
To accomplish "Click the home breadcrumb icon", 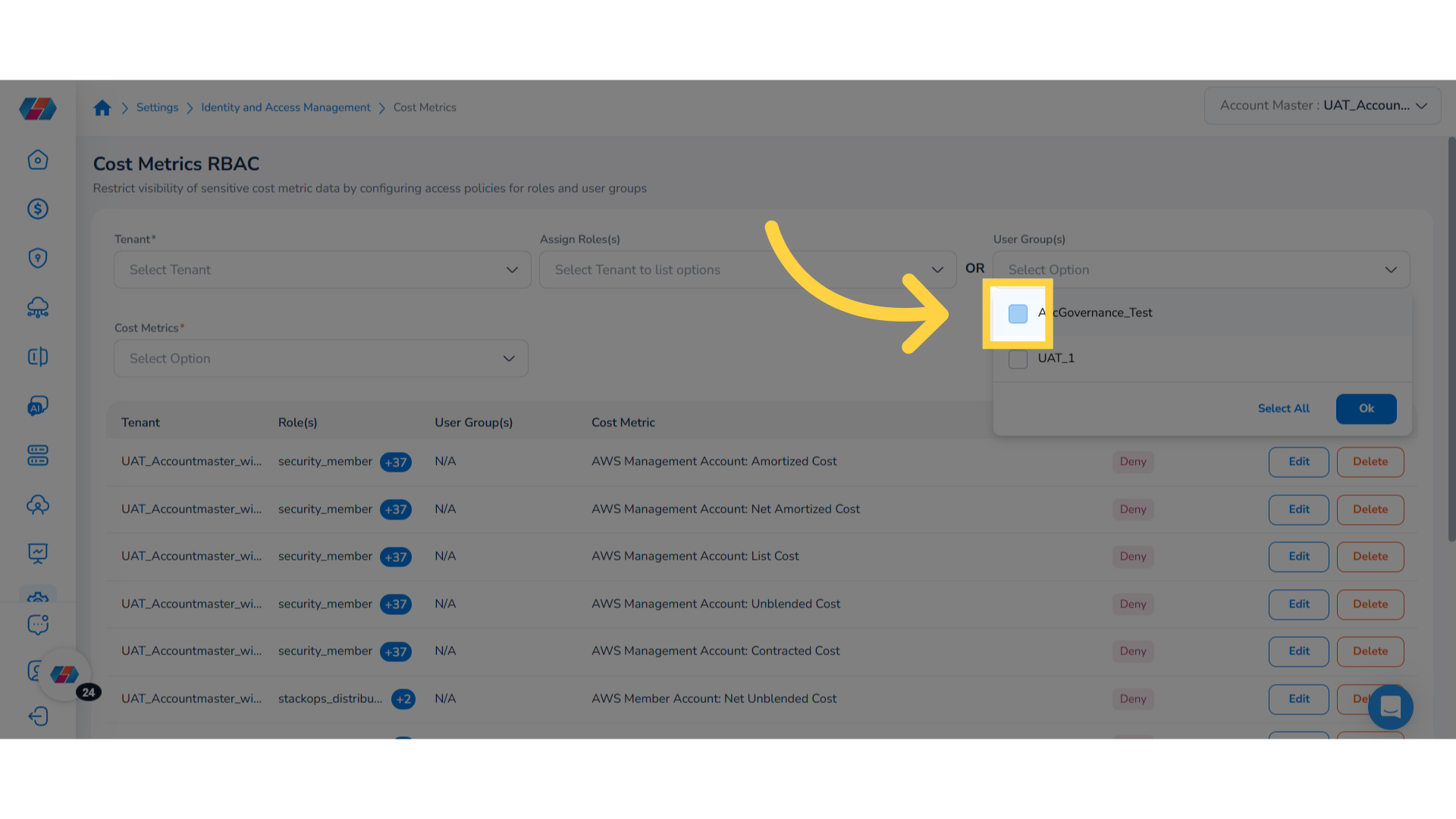I will click(x=102, y=108).
